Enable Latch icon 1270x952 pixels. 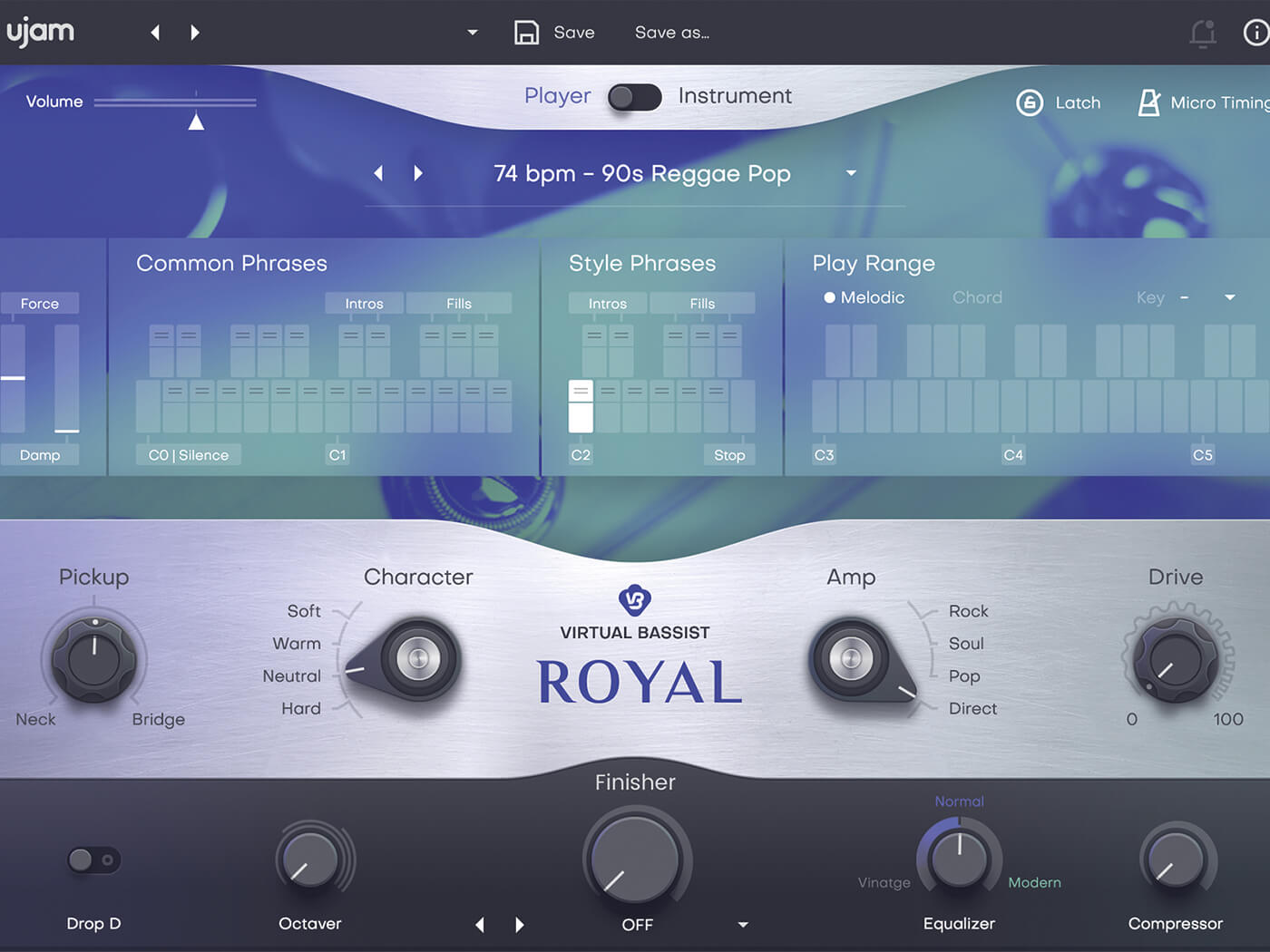(x=1029, y=102)
